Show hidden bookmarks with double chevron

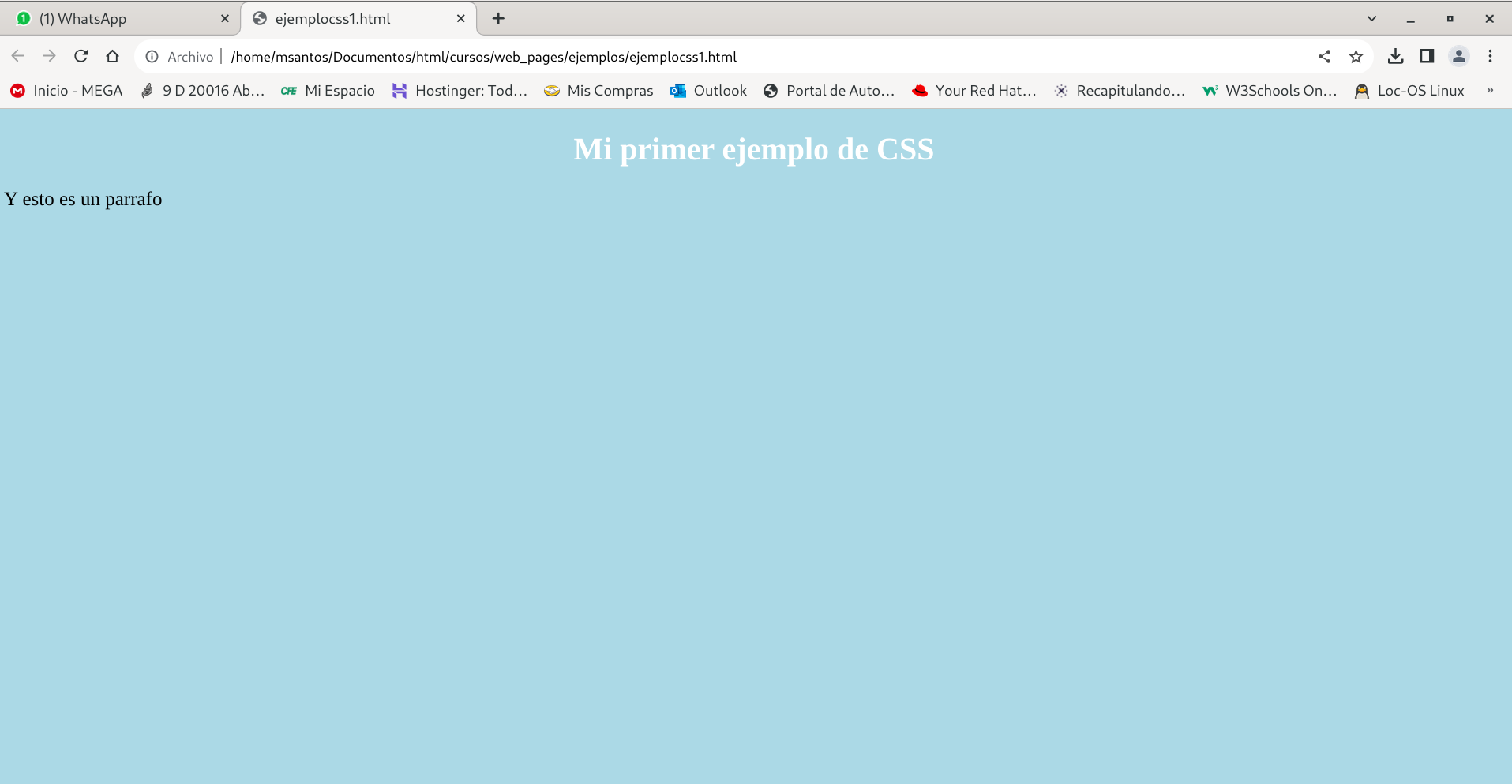[1489, 91]
